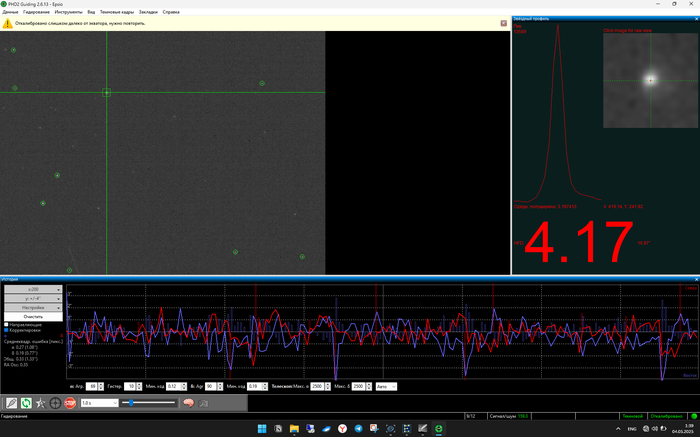
Task: Open the Инструменты menu
Action: tap(69, 12)
